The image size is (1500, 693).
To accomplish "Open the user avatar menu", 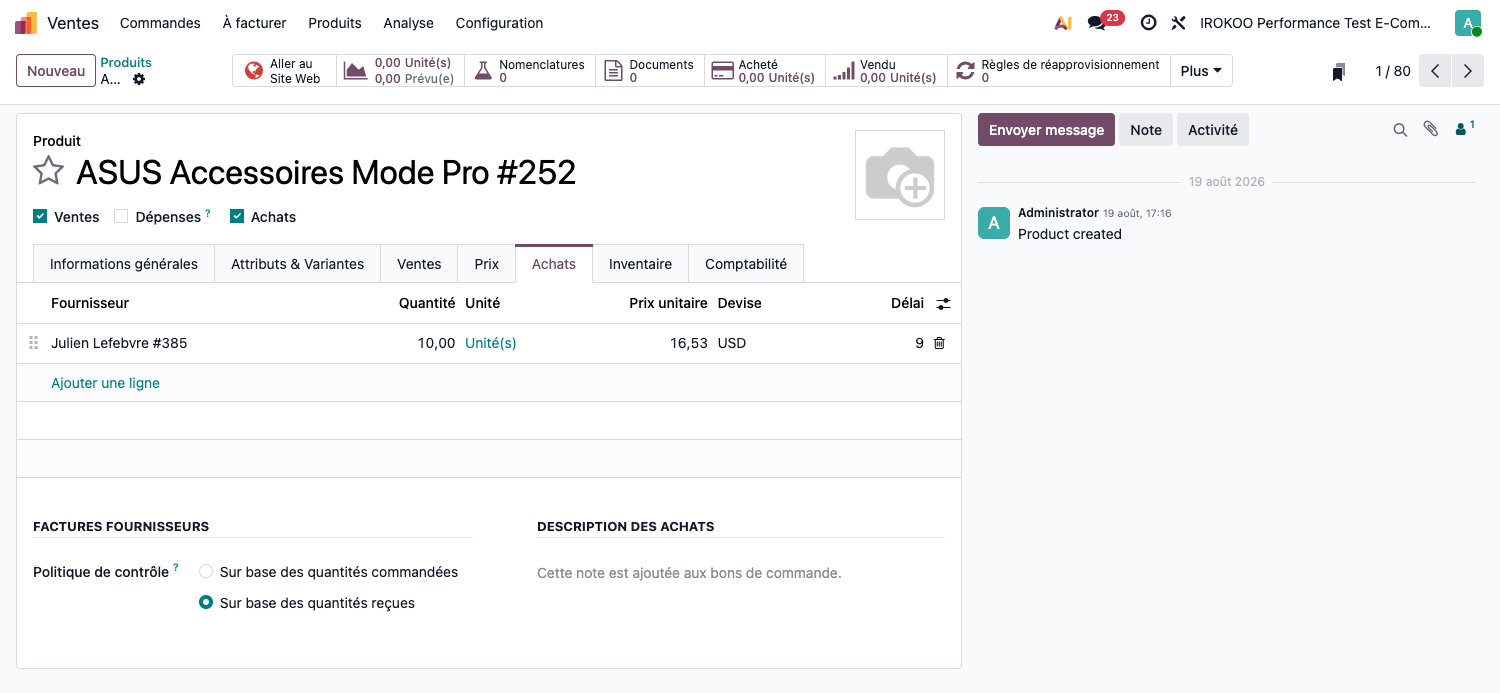I will [1468, 23].
